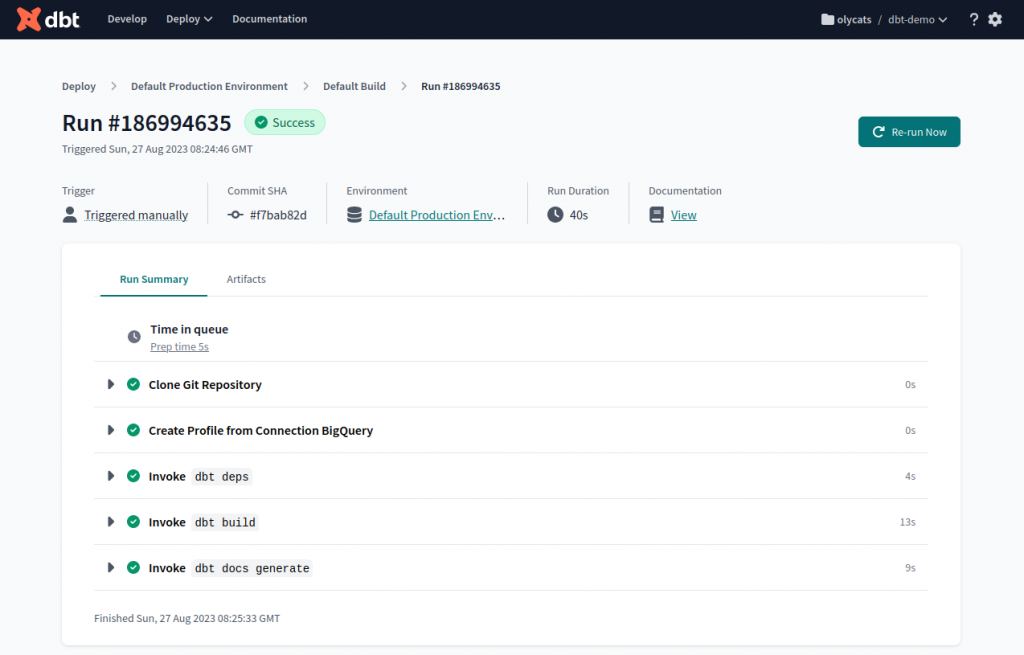Open the Develop menu item
Image resolution: width=1024 pixels, height=655 pixels.
tap(127, 19)
